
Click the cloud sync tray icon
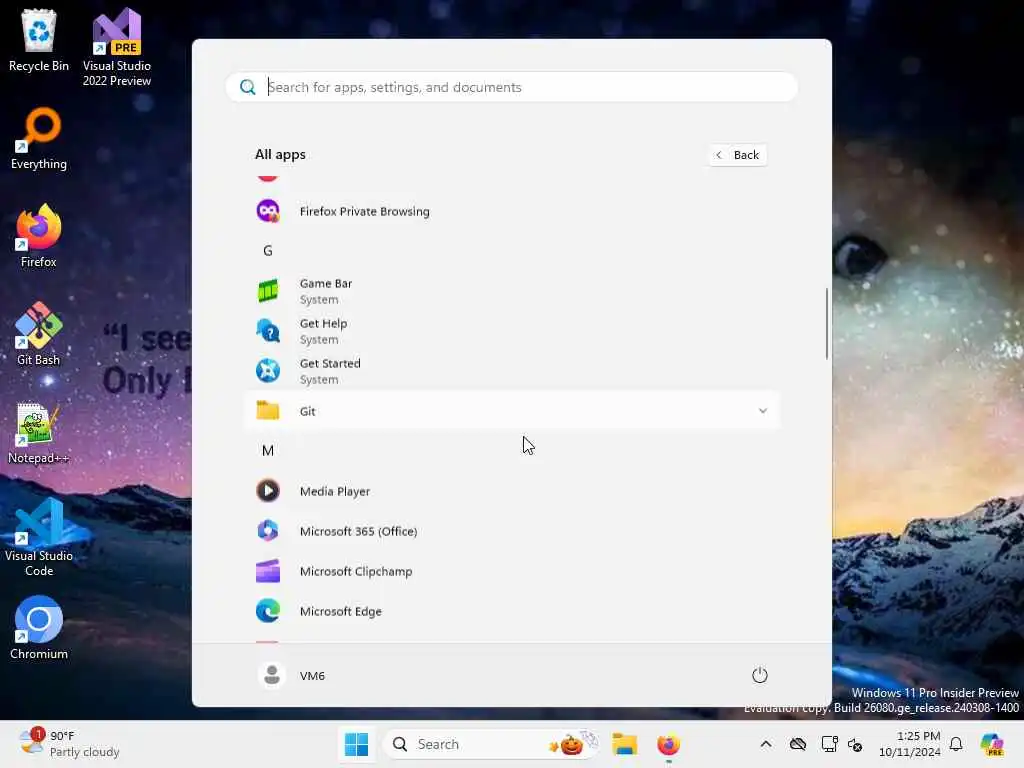click(x=797, y=744)
